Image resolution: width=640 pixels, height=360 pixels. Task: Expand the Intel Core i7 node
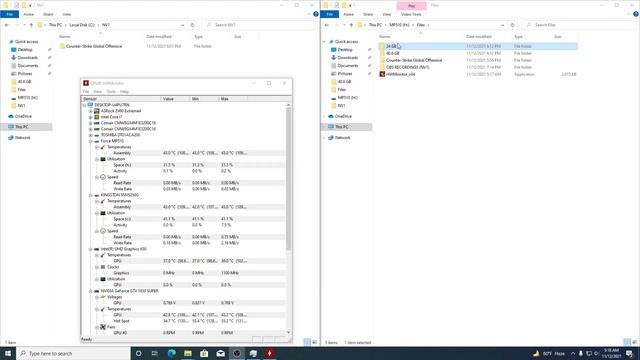(91, 117)
